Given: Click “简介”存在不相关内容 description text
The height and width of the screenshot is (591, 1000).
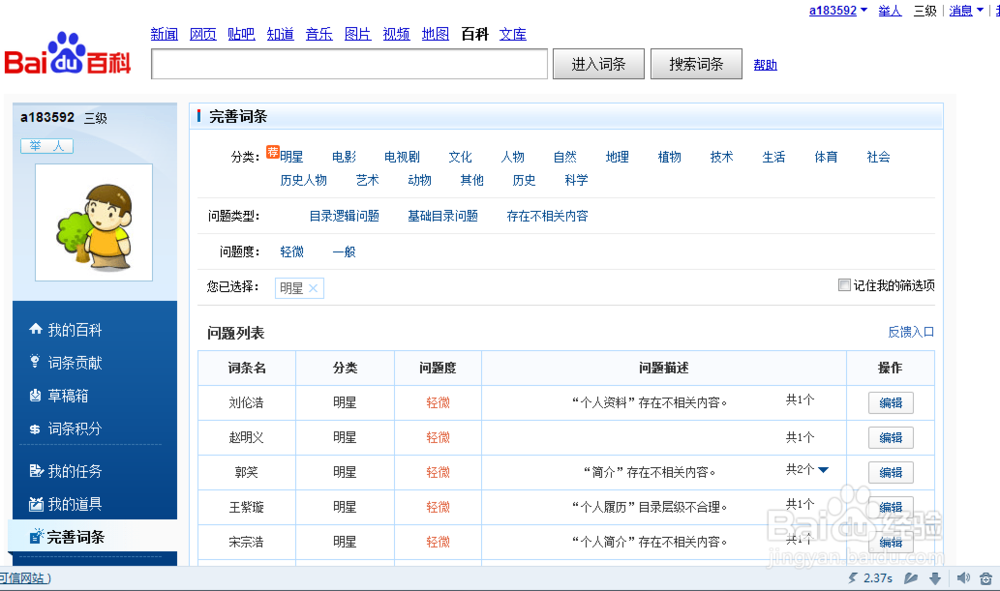Looking at the screenshot, I should pyautogui.click(x=650, y=472).
